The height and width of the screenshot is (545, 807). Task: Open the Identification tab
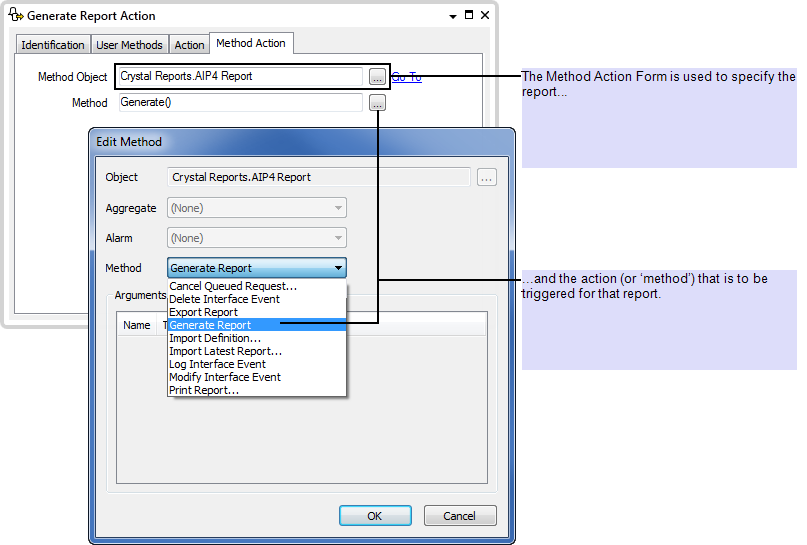click(x=53, y=45)
